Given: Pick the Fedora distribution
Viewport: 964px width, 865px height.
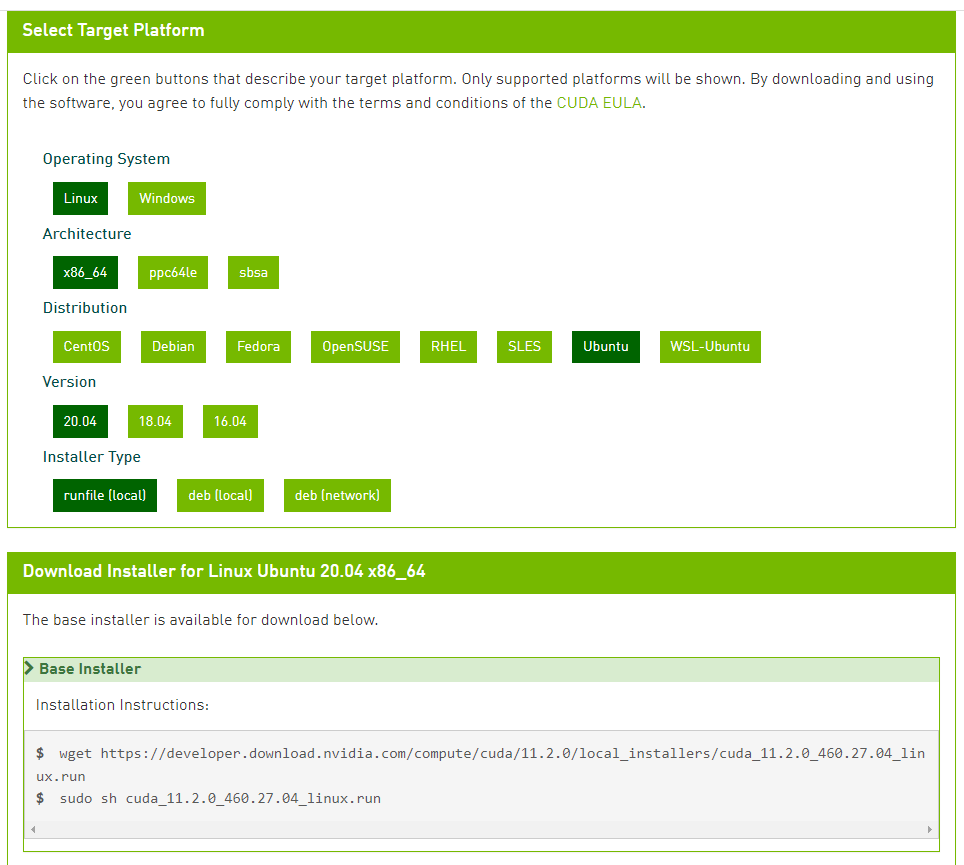Looking at the screenshot, I should [258, 347].
